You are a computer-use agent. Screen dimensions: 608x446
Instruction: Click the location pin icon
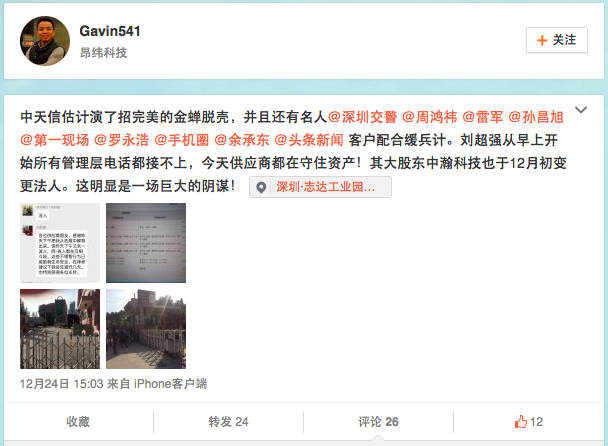(261, 187)
